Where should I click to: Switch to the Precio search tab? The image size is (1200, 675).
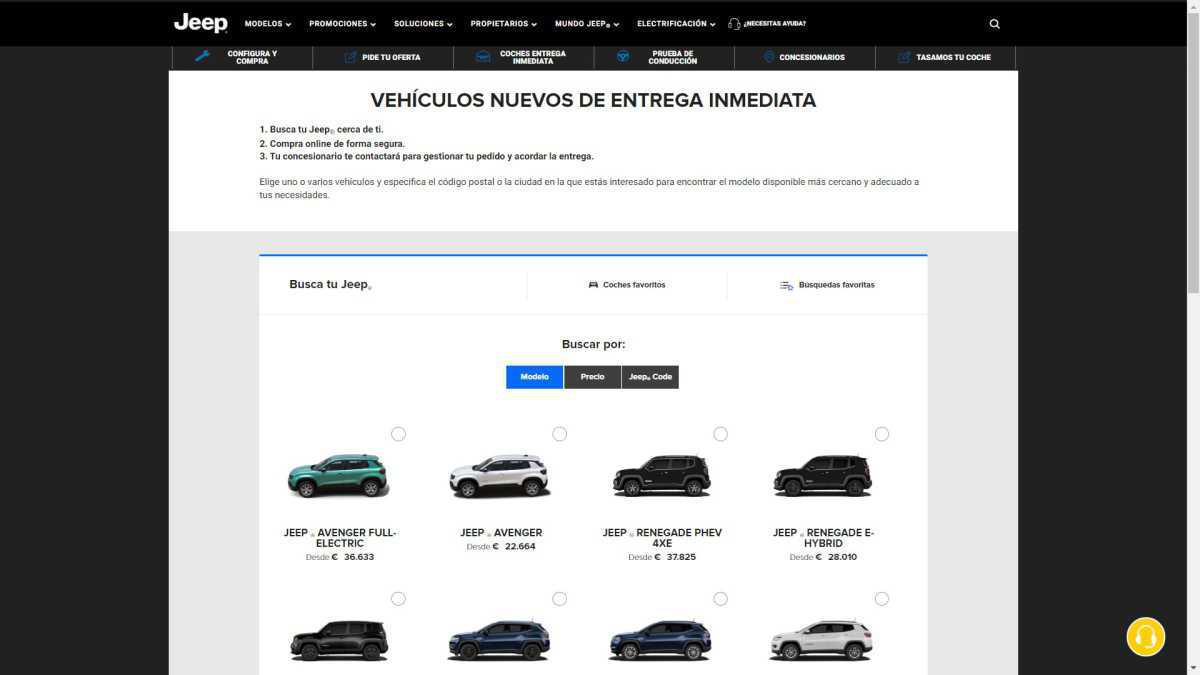pos(592,377)
